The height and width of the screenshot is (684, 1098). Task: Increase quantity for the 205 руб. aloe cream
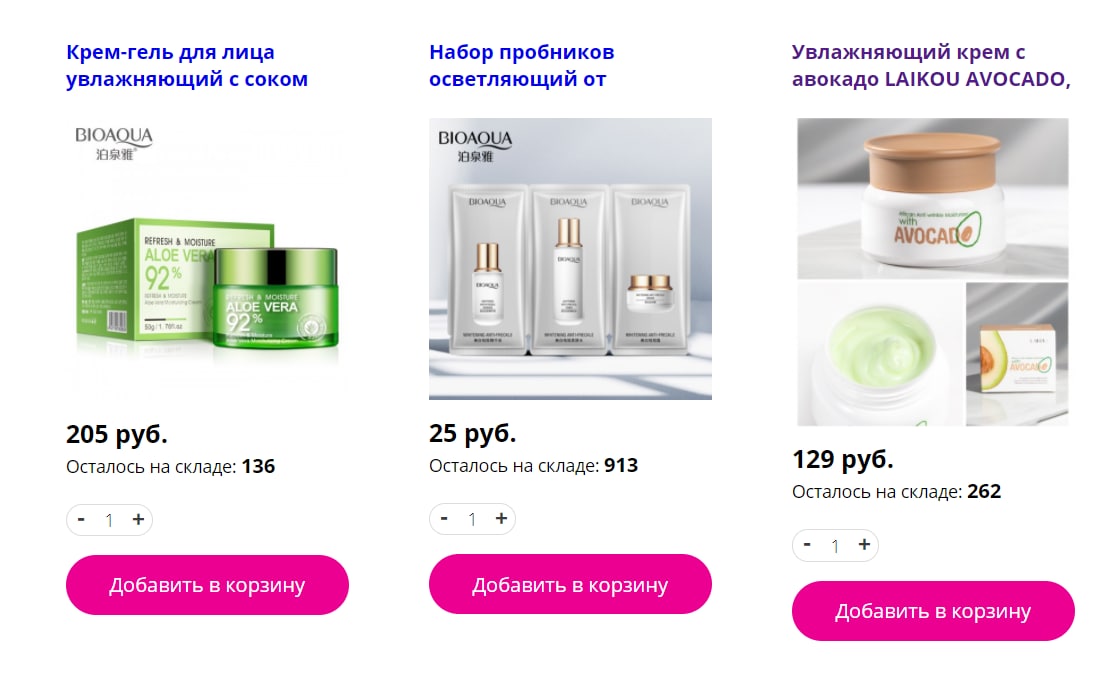(x=138, y=519)
